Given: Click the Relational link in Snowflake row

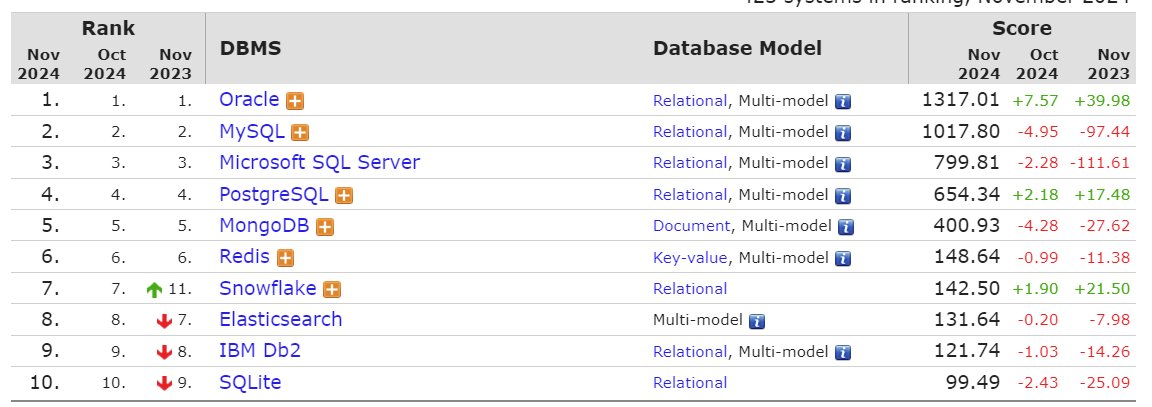Looking at the screenshot, I should tap(690, 289).
